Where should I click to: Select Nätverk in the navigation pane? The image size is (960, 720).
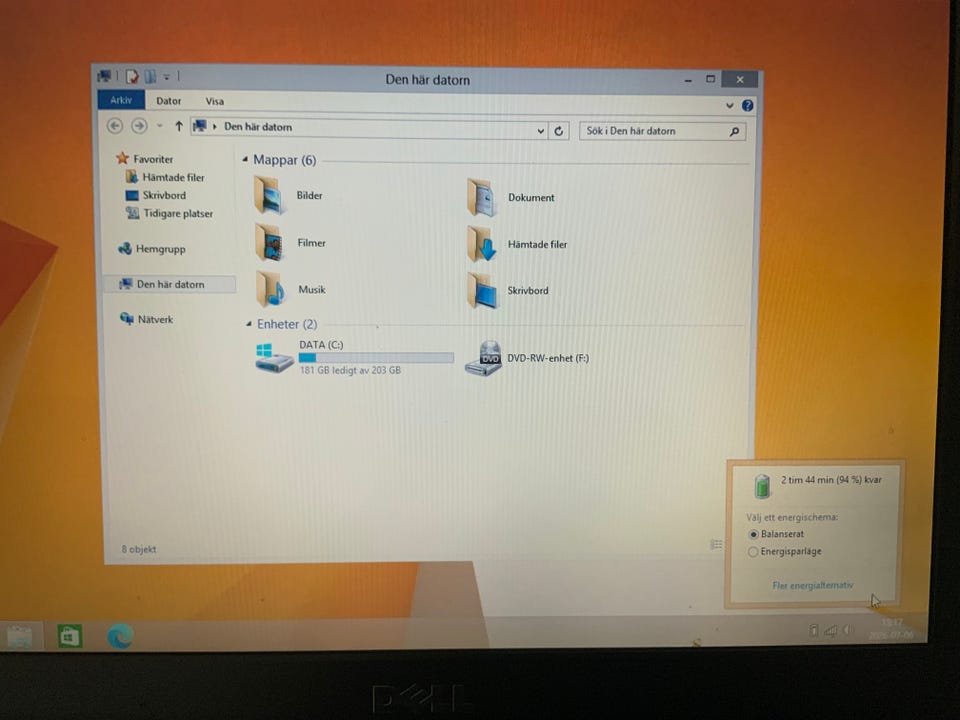pos(147,319)
